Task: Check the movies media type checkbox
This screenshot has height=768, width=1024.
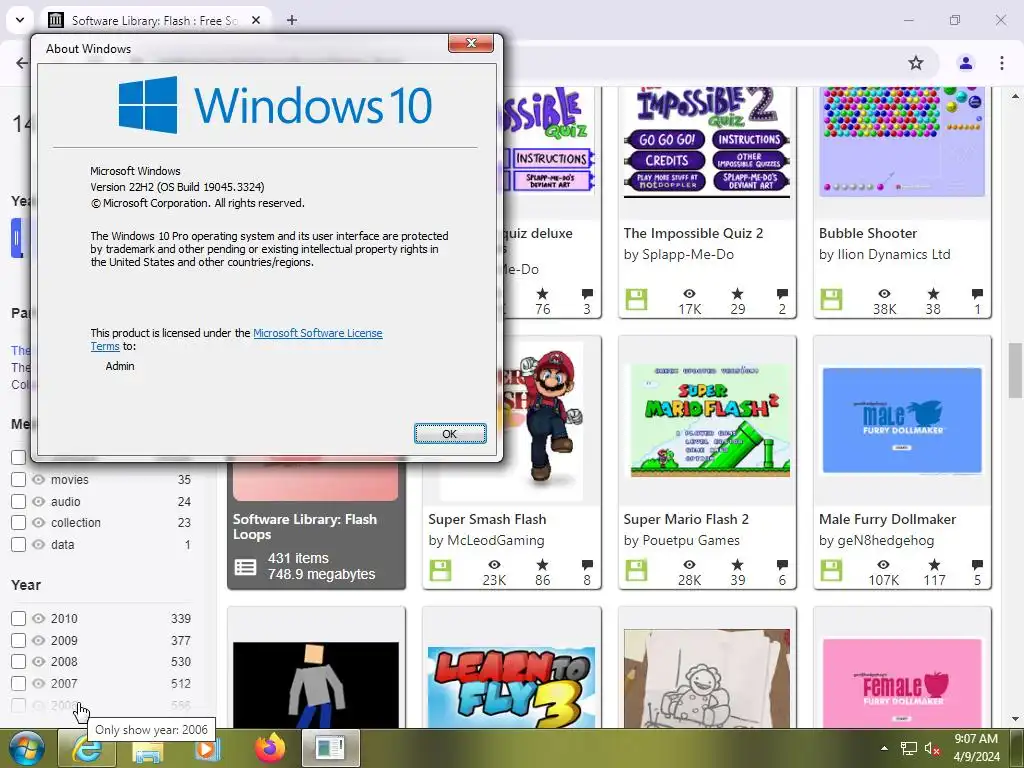Action: [x=18, y=479]
